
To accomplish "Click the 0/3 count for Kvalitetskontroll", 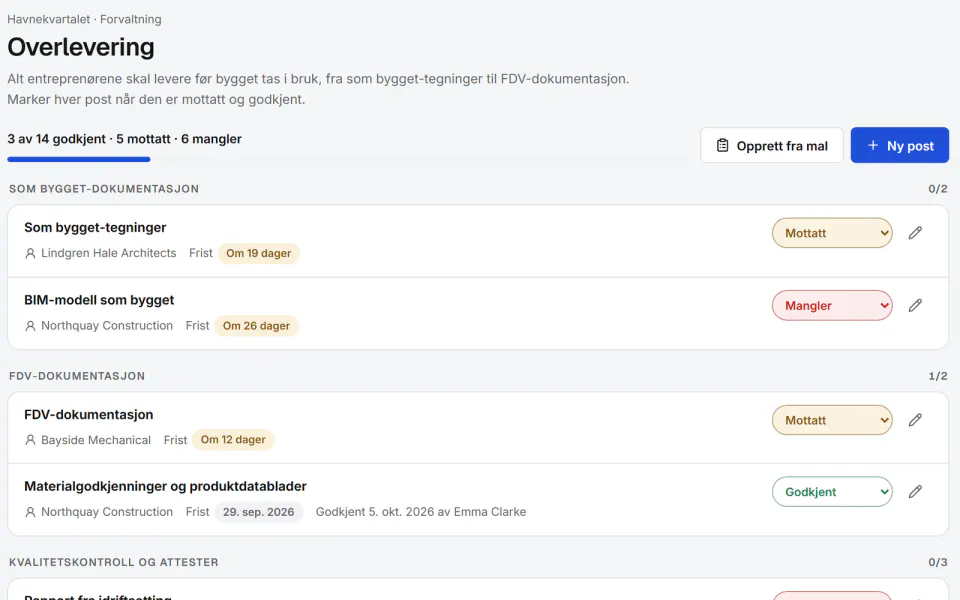I will [937, 562].
